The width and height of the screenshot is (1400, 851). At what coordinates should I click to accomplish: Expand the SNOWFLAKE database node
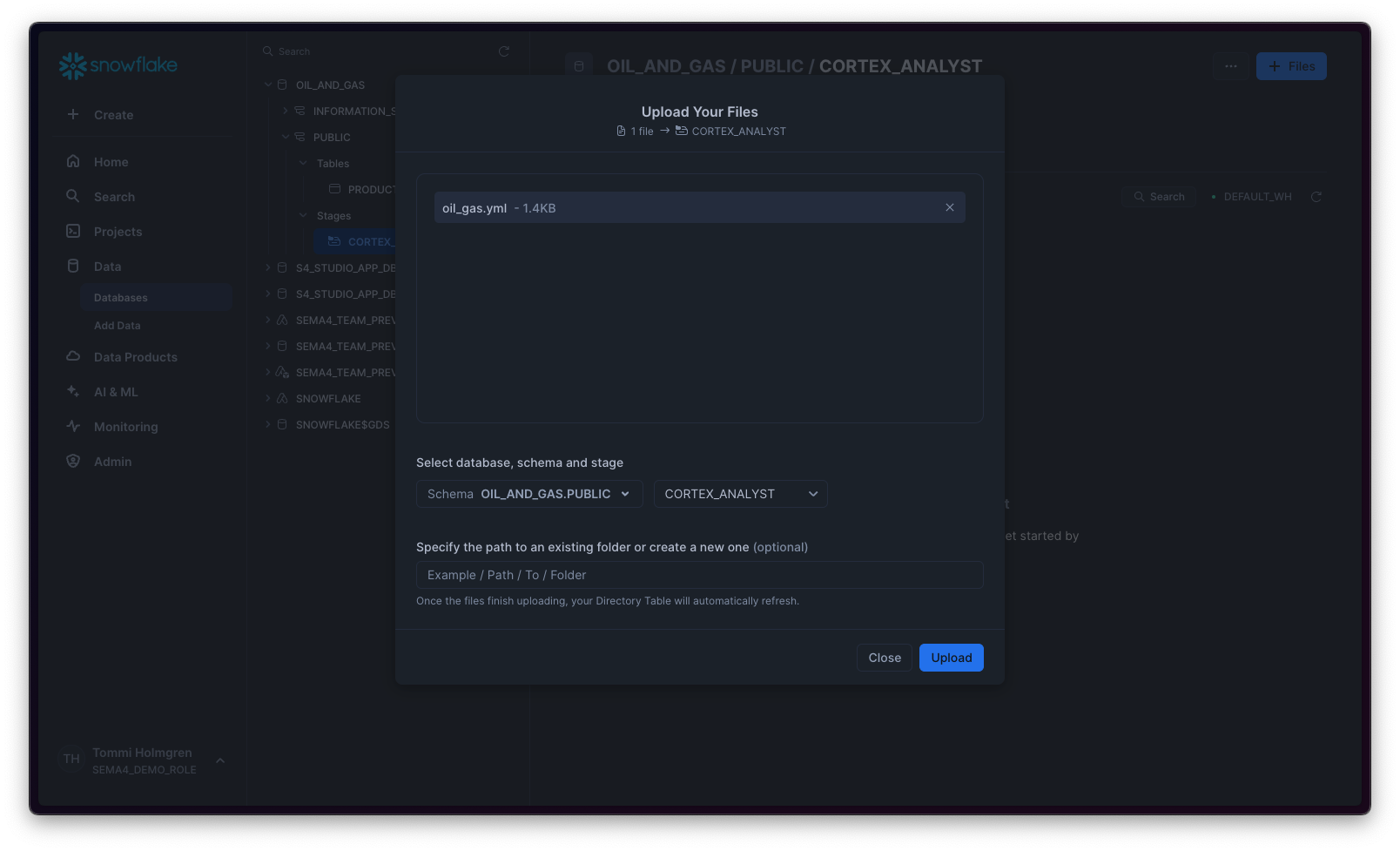point(268,398)
